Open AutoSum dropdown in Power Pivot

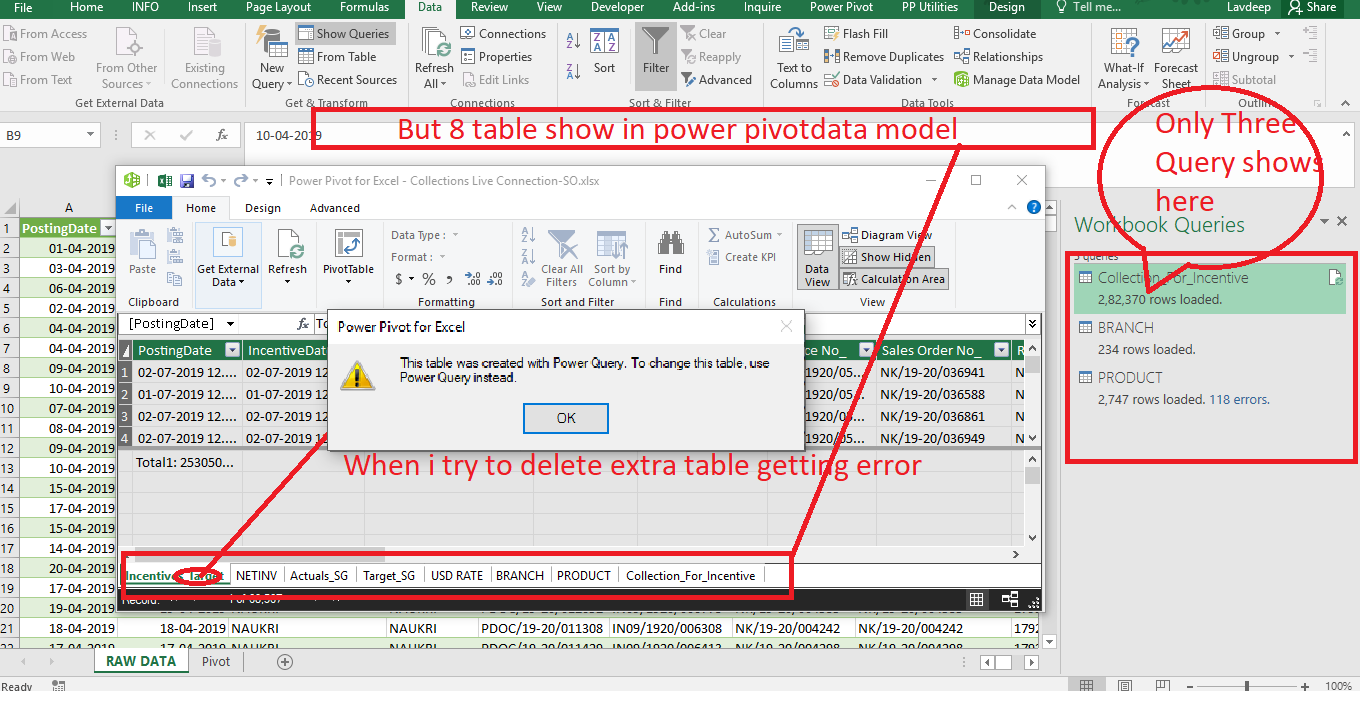pyautogui.click(x=780, y=235)
